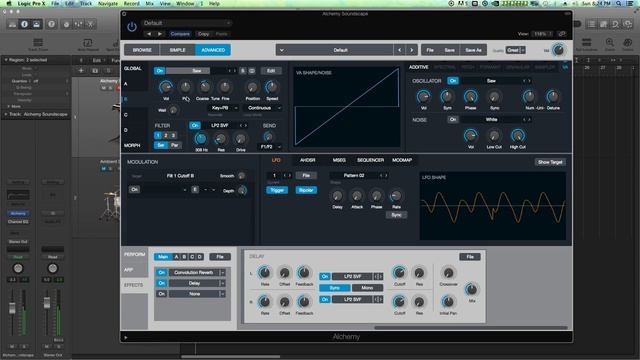Screen dimensions: 640x360
Task: Toggle the Noise On button
Action: pyautogui.click(x=453, y=120)
